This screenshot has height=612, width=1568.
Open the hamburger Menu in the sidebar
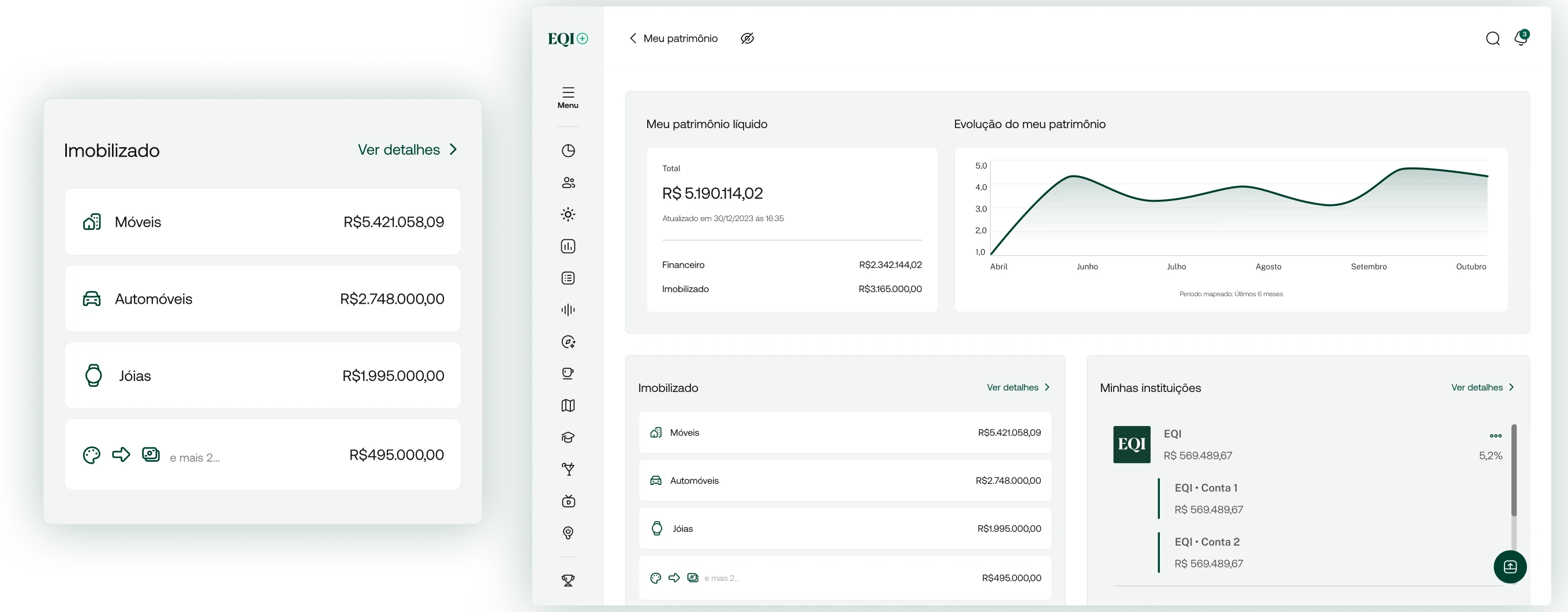(568, 98)
